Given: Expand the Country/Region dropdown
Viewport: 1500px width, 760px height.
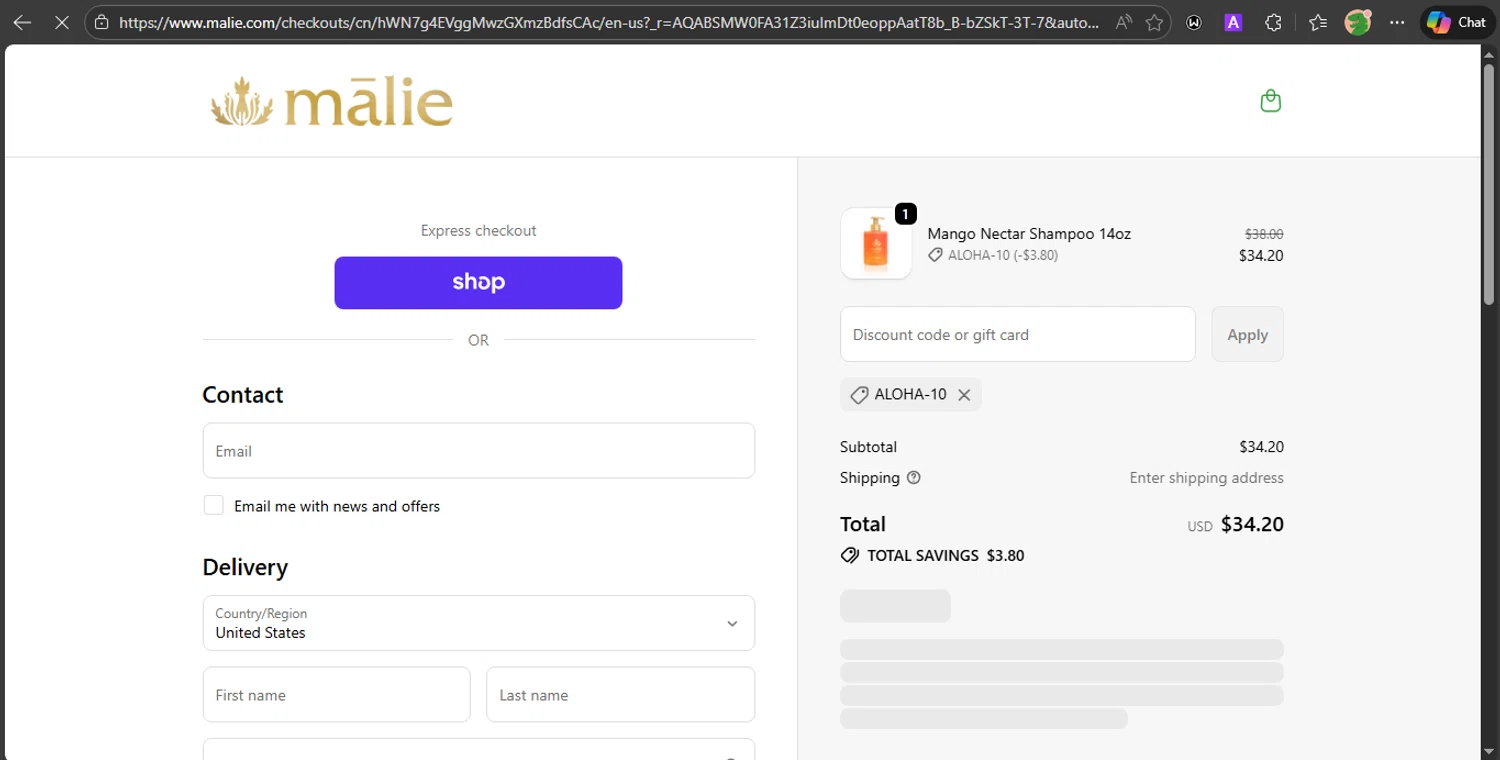Looking at the screenshot, I should pos(478,623).
